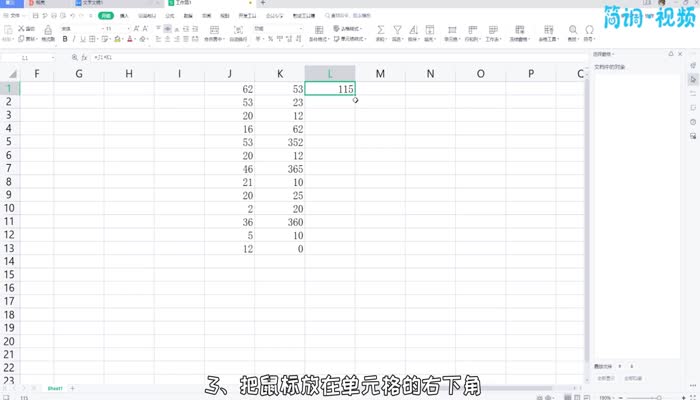Click the Merge and Center icon

coord(210,30)
